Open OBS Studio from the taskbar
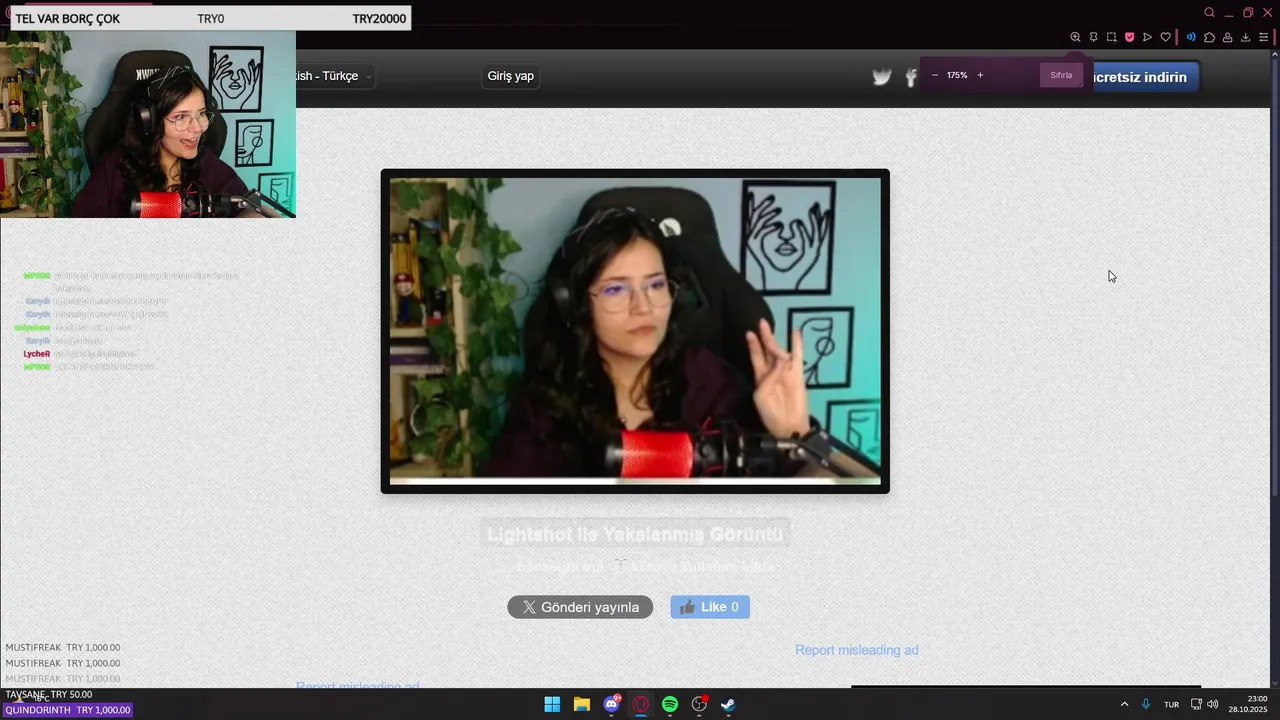The height and width of the screenshot is (720, 1280). tap(699, 704)
